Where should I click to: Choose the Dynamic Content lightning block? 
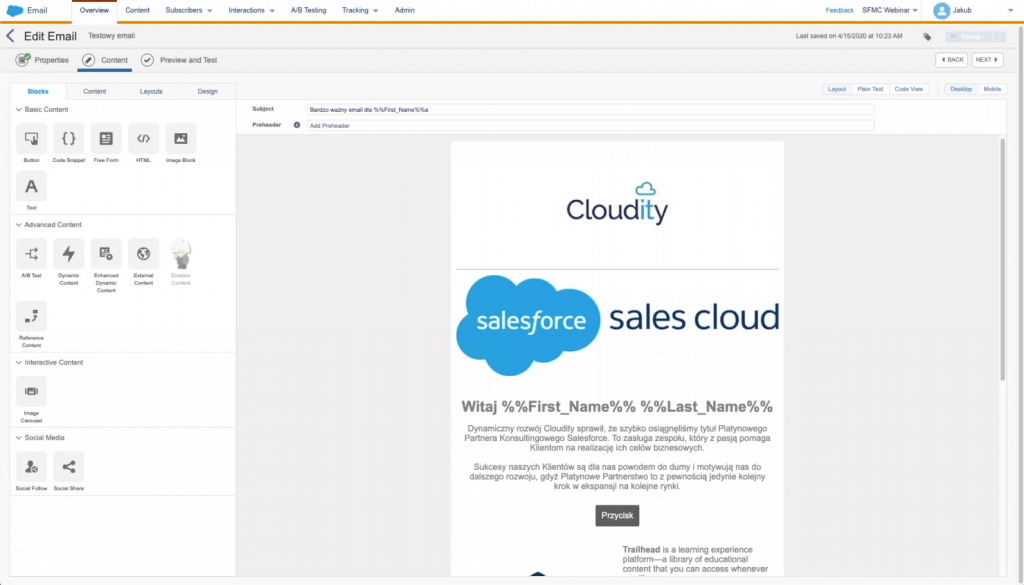coord(69,254)
